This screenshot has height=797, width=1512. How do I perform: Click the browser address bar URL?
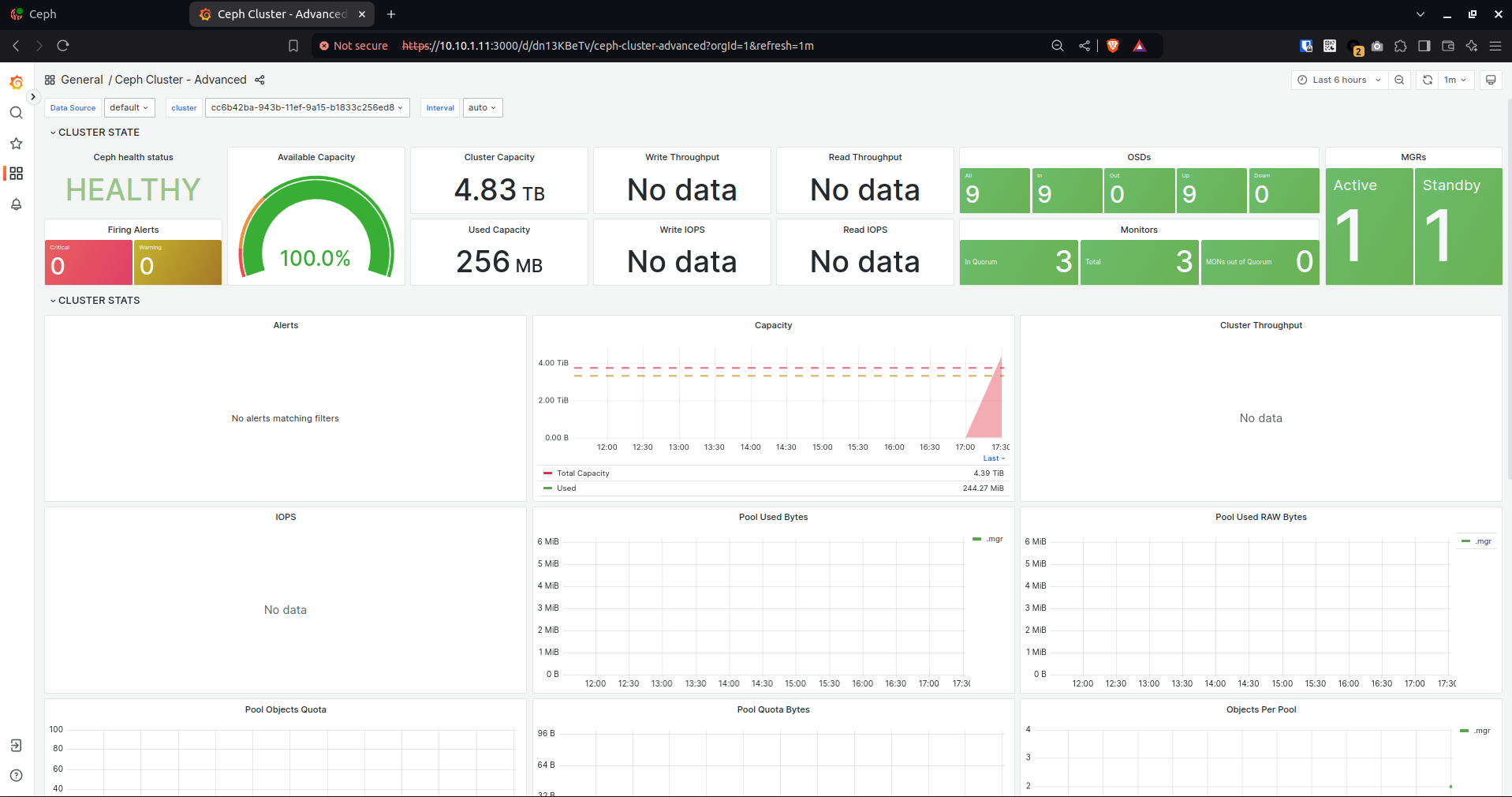pos(607,46)
